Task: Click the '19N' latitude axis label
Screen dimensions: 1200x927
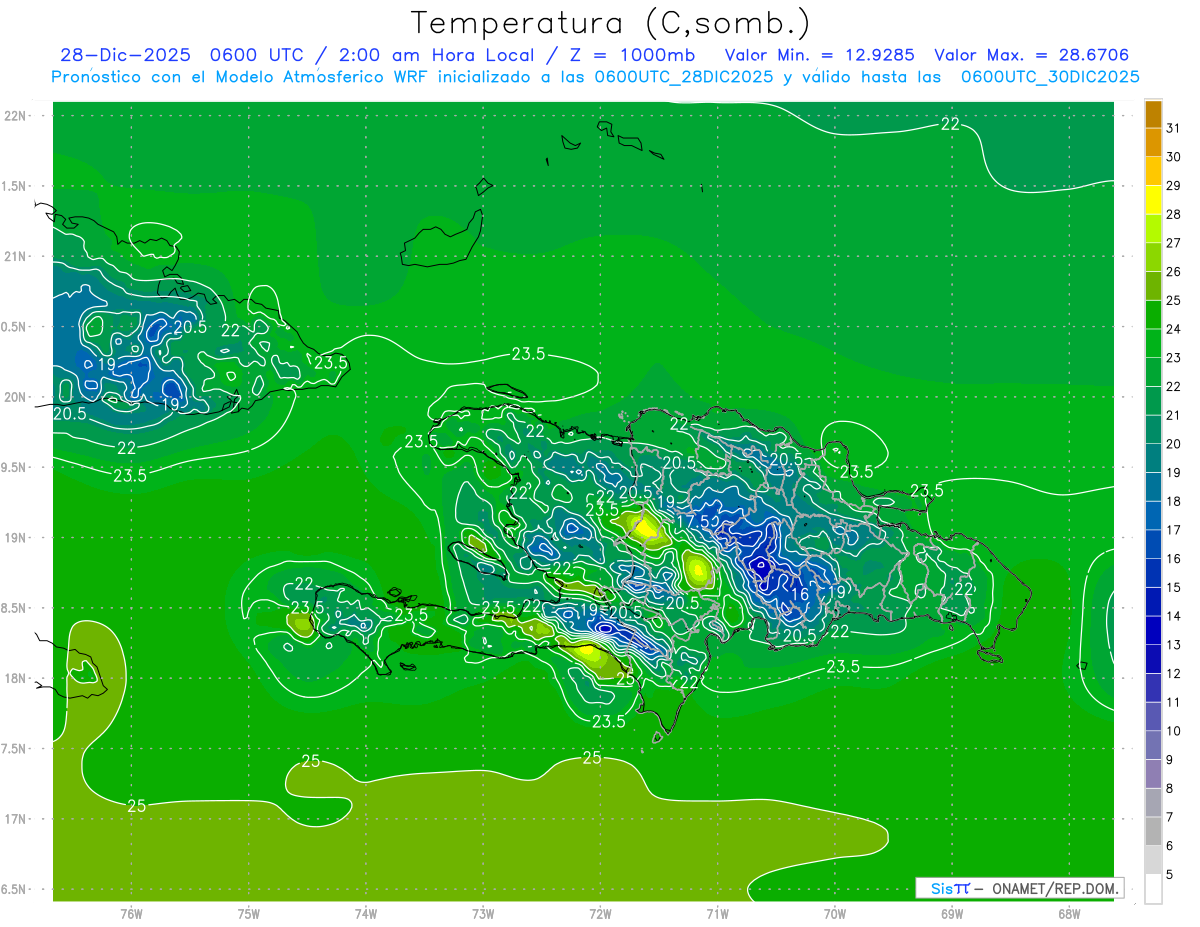Action: [15, 538]
